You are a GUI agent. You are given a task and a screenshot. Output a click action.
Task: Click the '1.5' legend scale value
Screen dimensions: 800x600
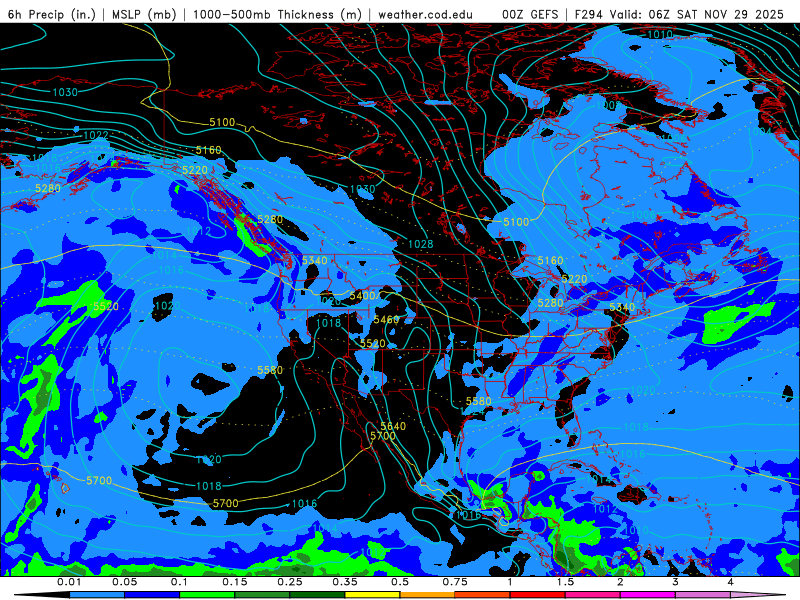(x=565, y=582)
